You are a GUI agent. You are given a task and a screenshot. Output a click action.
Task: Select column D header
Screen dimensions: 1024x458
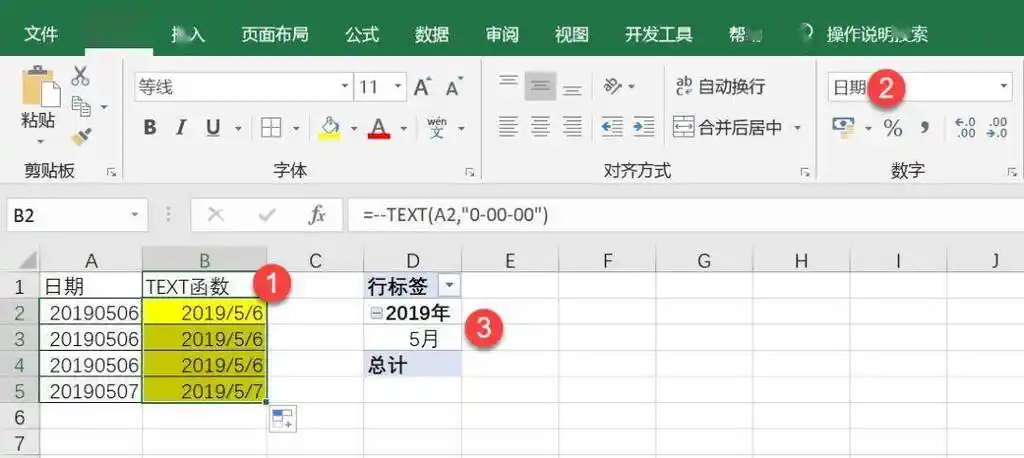point(413,261)
